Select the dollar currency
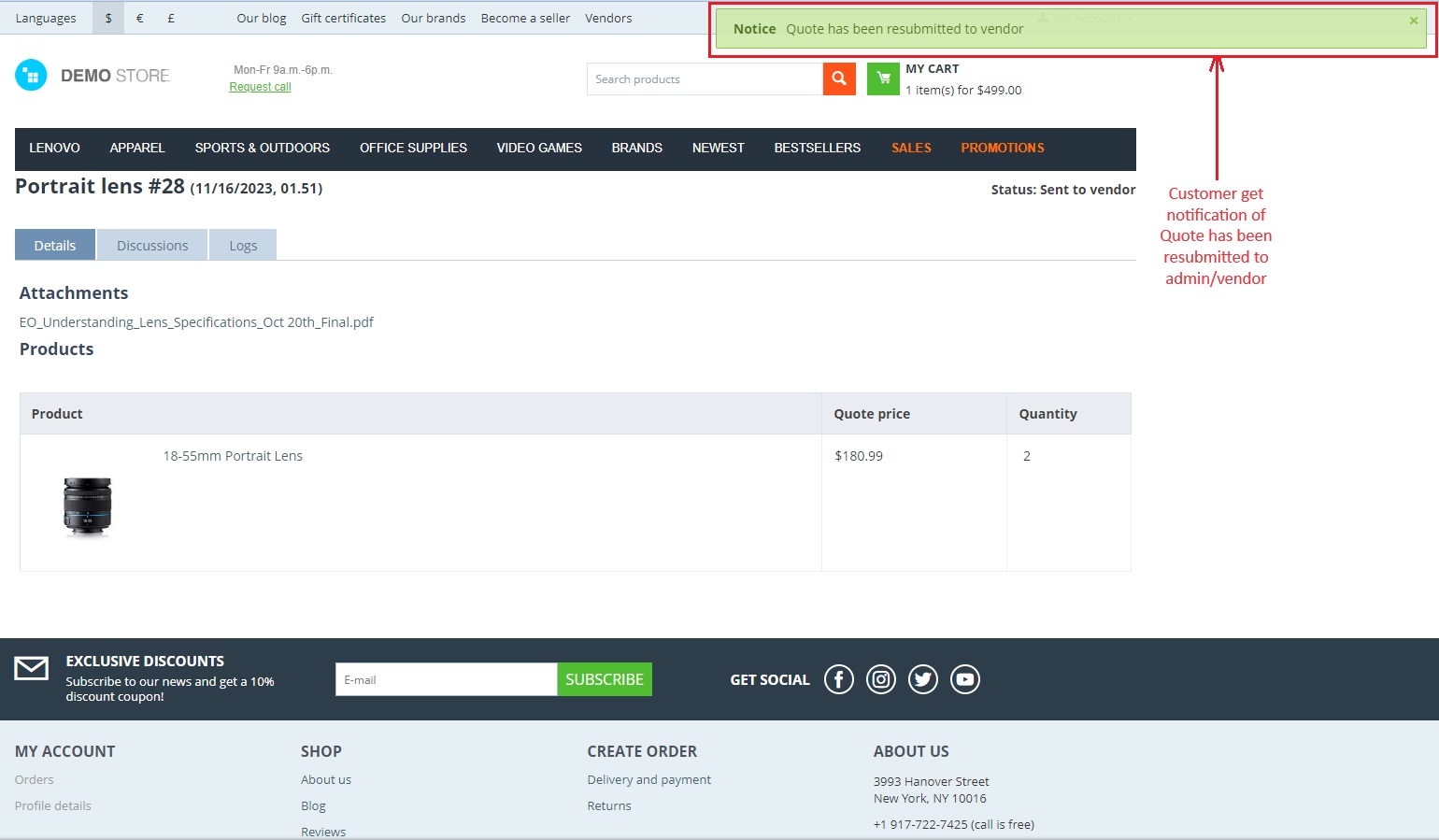The height and width of the screenshot is (840, 1439). tap(108, 18)
